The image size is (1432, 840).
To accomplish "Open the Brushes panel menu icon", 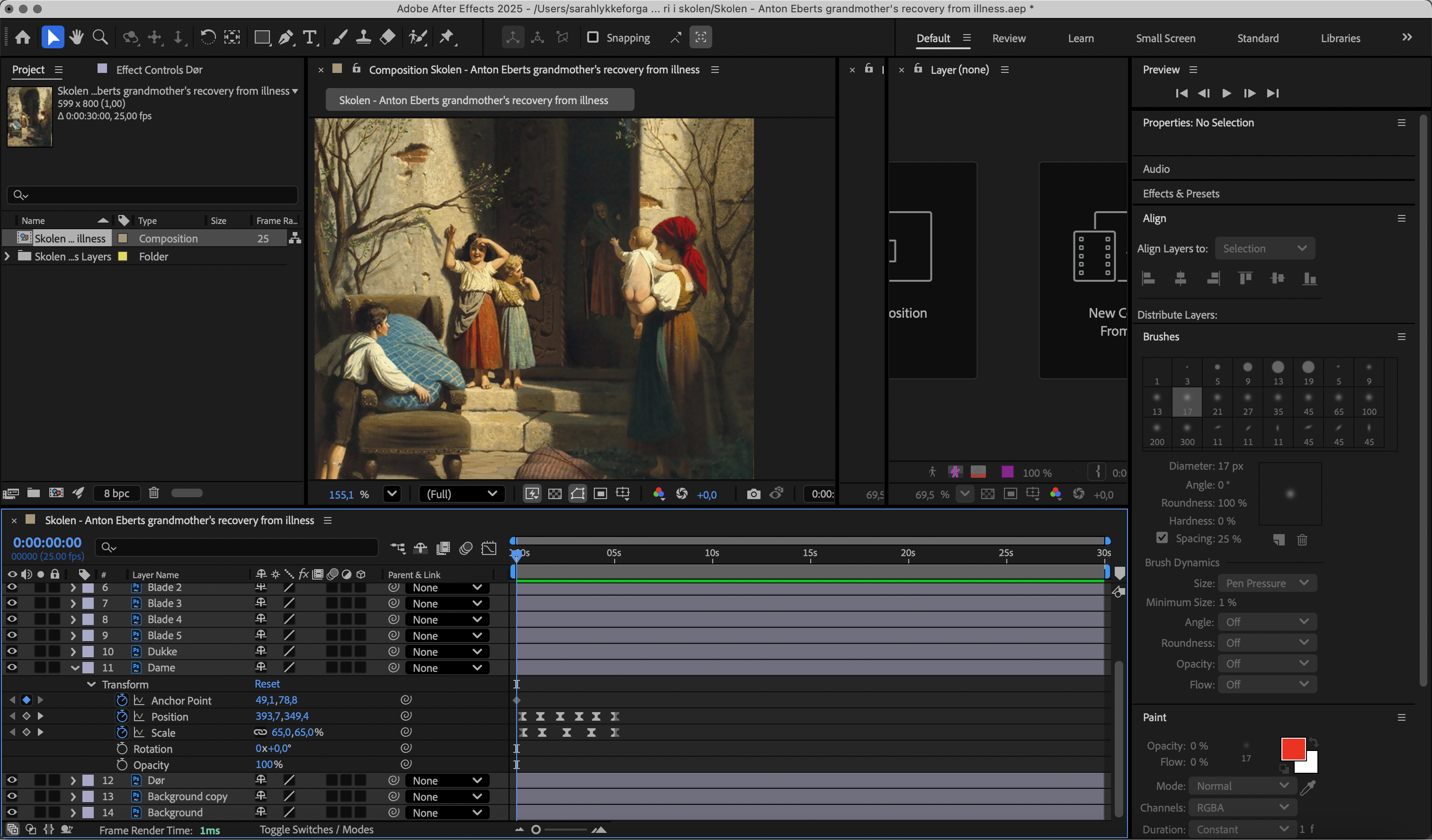I will point(1401,337).
